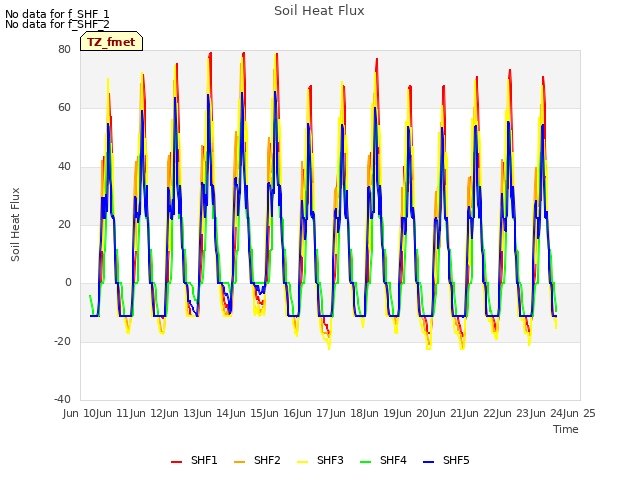Click the Jun 15 x-axis tick label

247,413
